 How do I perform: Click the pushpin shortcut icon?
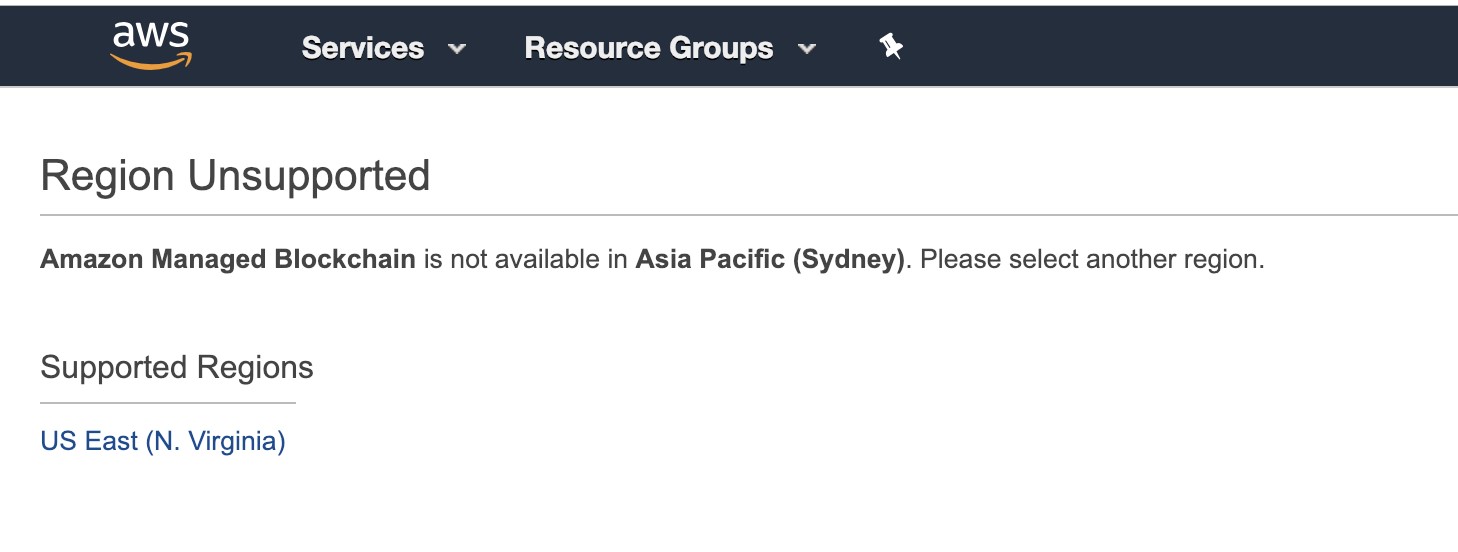click(x=891, y=46)
